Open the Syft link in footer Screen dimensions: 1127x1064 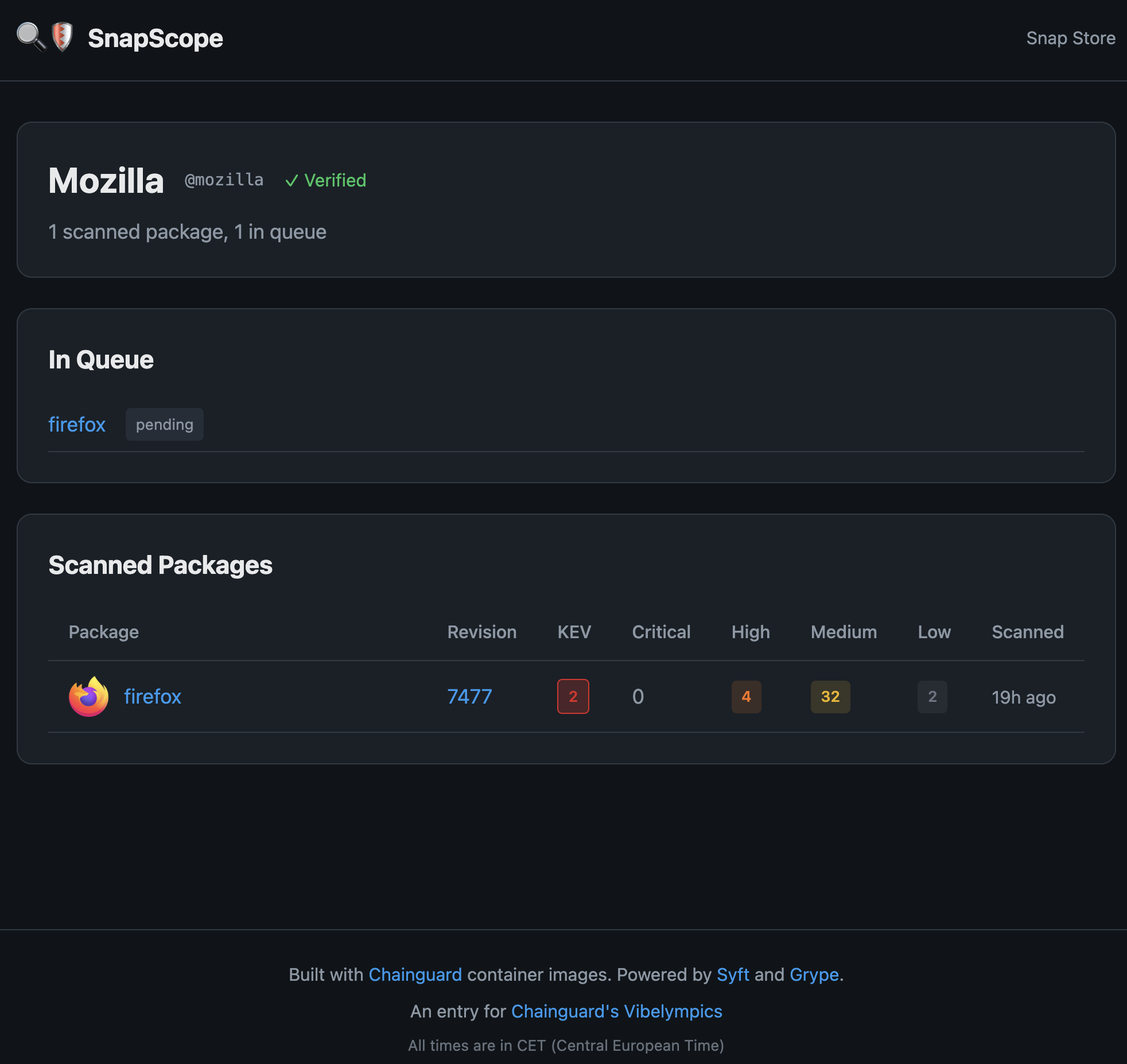pos(733,974)
